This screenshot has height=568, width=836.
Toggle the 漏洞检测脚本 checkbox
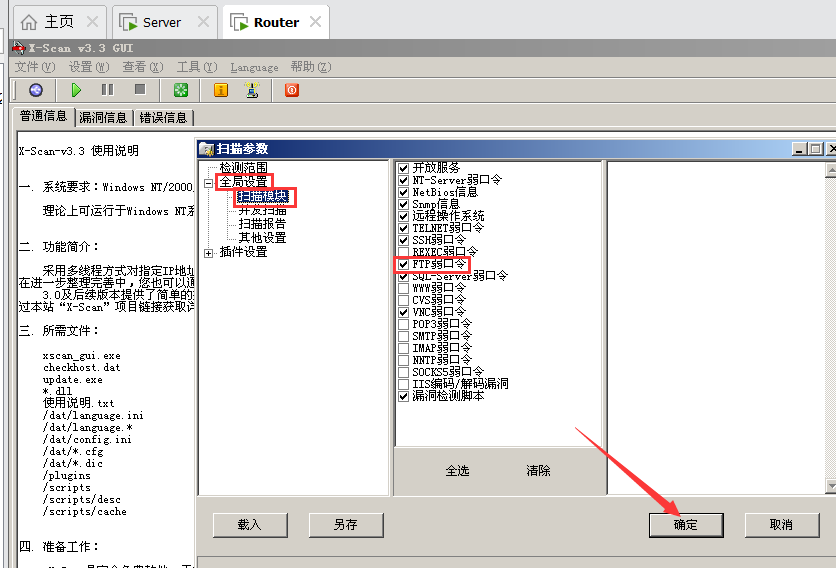[x=404, y=396]
